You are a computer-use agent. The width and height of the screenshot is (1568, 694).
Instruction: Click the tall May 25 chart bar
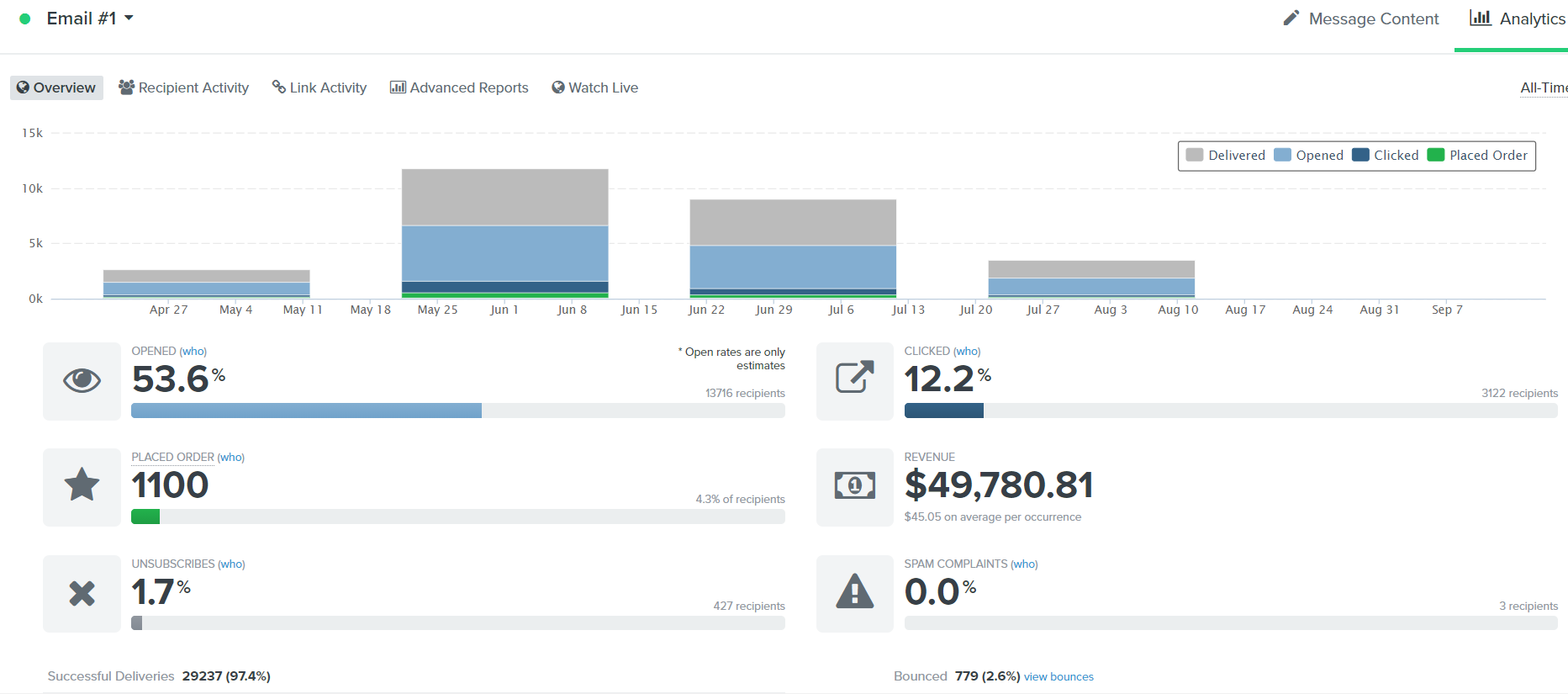click(x=504, y=233)
